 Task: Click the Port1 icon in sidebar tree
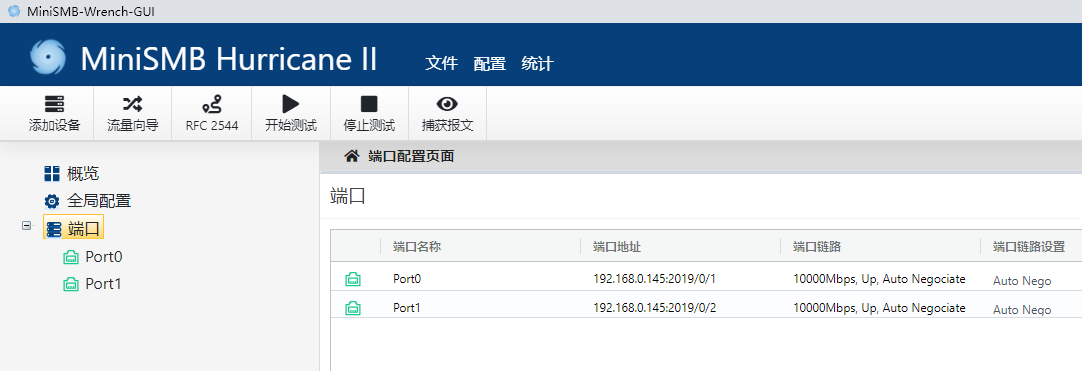pos(70,284)
